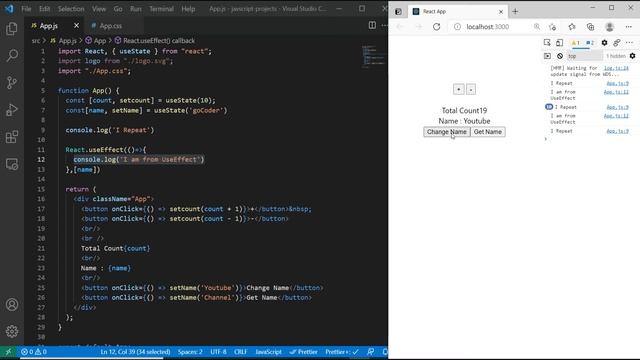Open VS Code editor more actions menu
Screen dimensions: 640x360
(x=384, y=25)
